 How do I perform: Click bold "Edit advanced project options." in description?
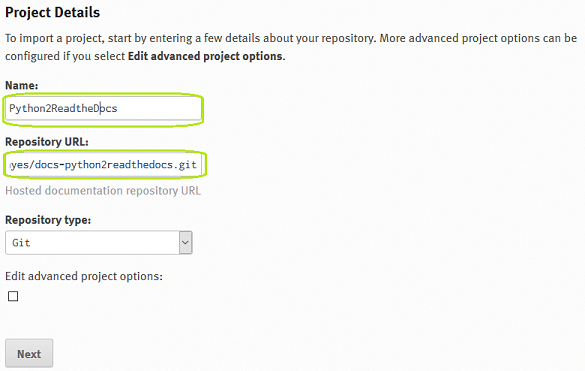pyautogui.click(x=206, y=56)
